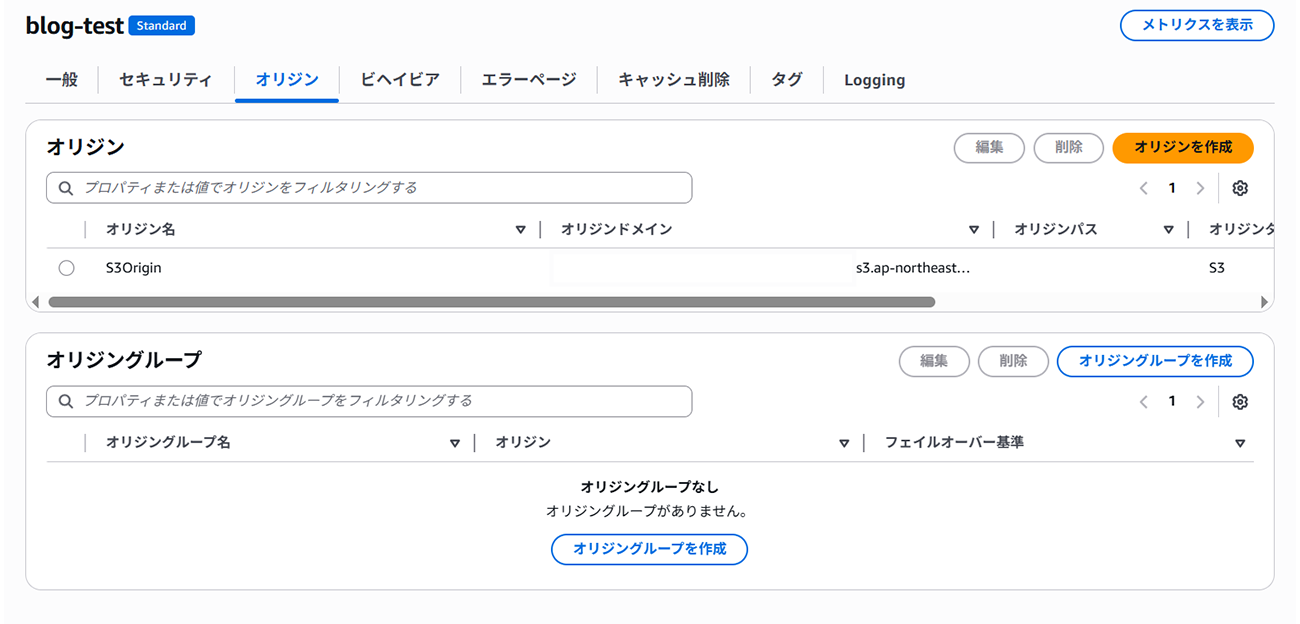This screenshot has height=624, width=1300.
Task: Open the セキュリティ tab
Action: coord(165,80)
